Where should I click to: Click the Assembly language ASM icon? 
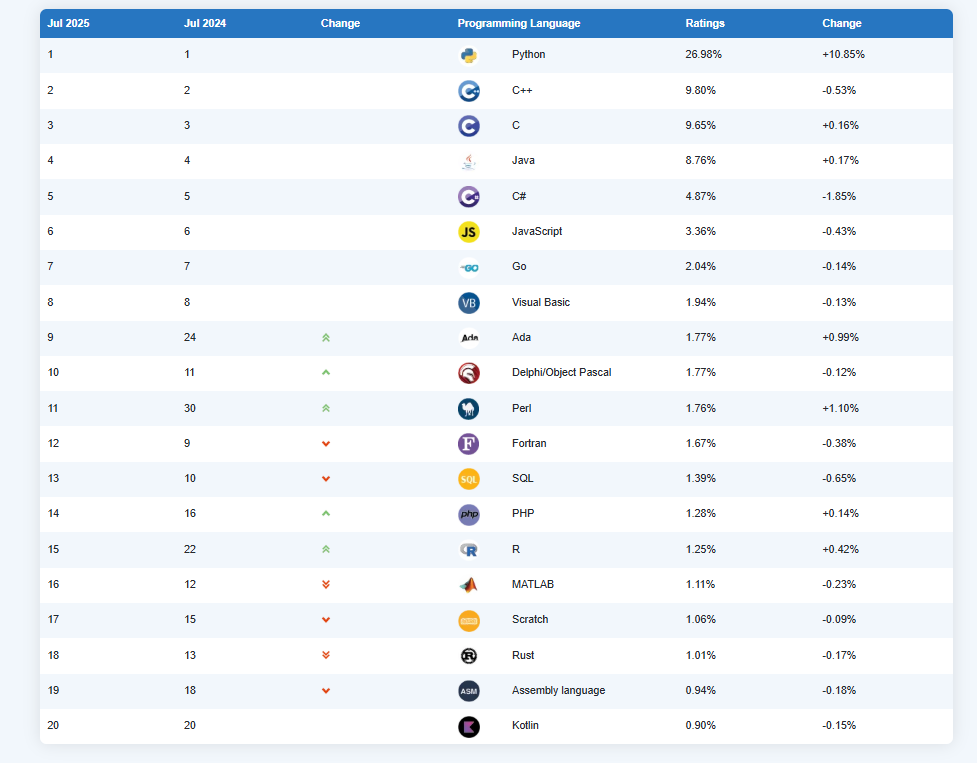(468, 691)
